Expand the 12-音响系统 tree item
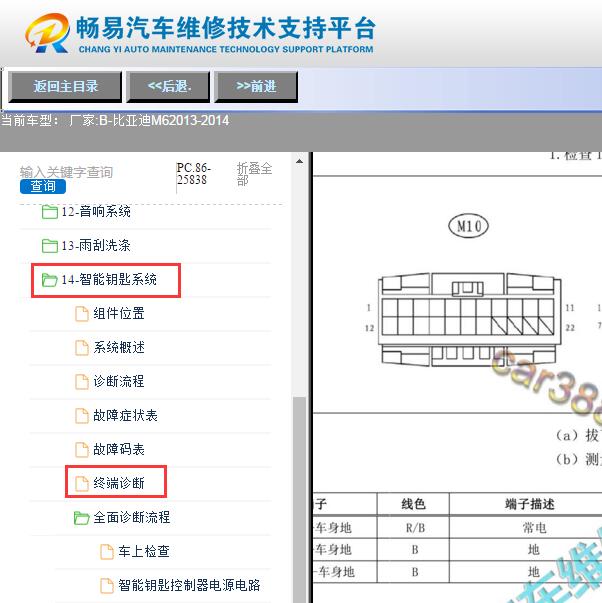The height and width of the screenshot is (603, 602). click(96, 212)
